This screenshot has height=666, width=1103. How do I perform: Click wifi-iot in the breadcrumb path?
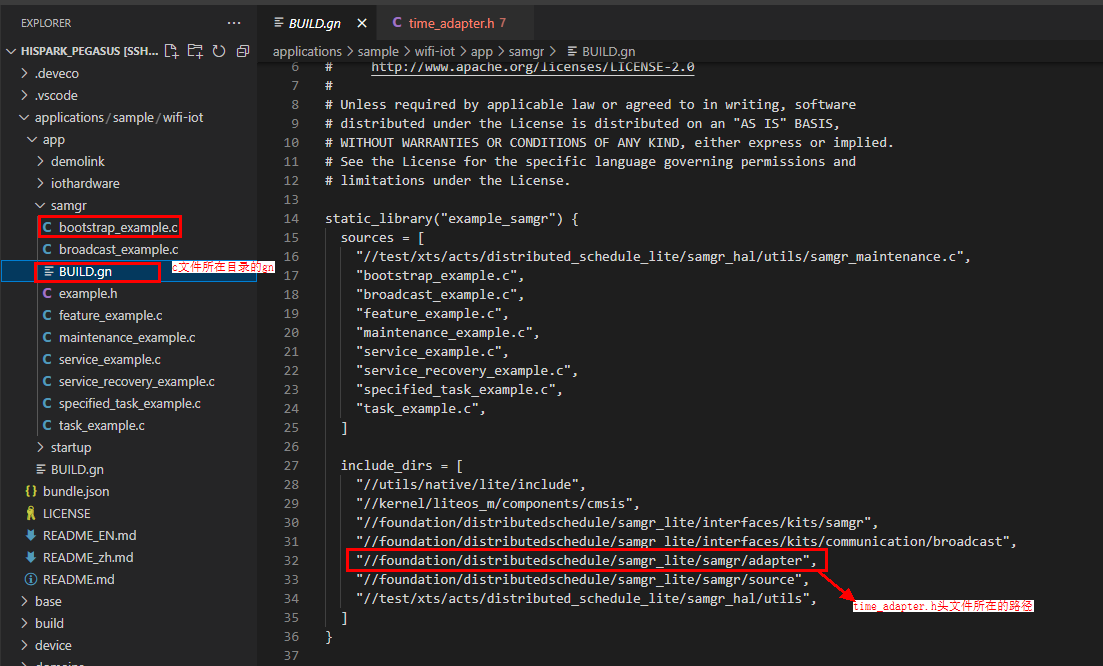click(x=435, y=51)
